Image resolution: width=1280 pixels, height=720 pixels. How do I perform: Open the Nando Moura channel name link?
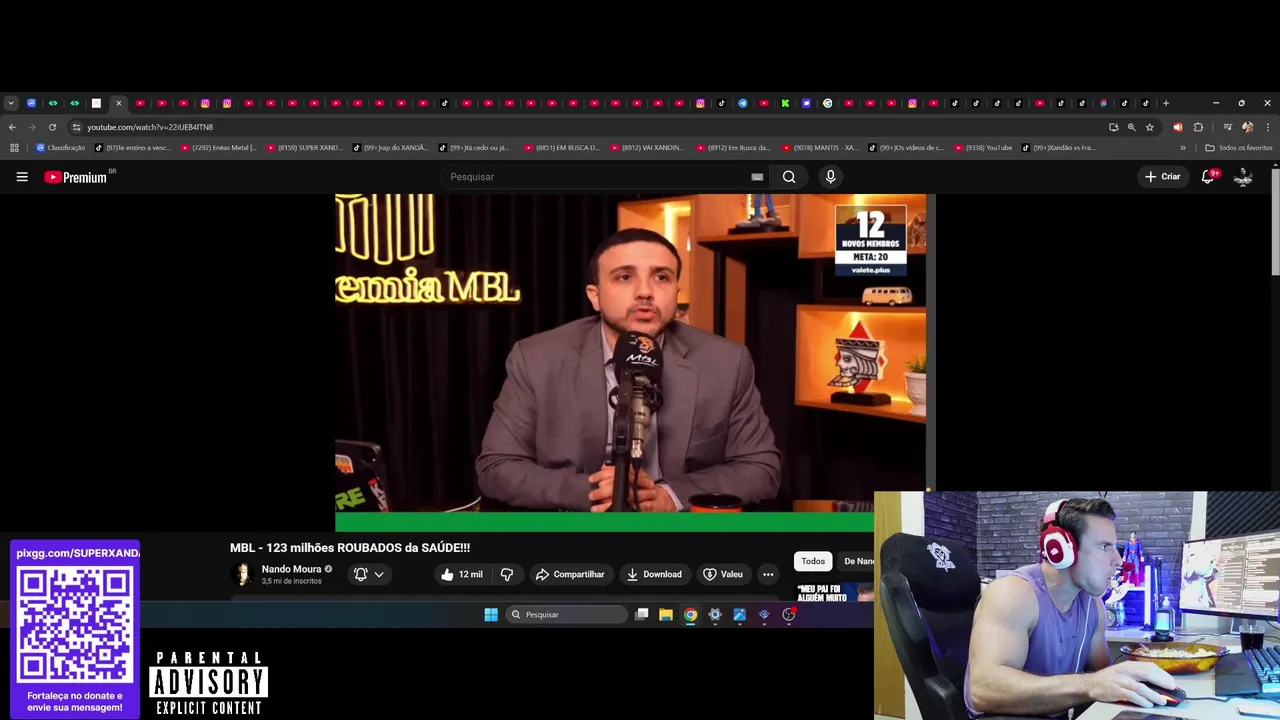pos(291,569)
